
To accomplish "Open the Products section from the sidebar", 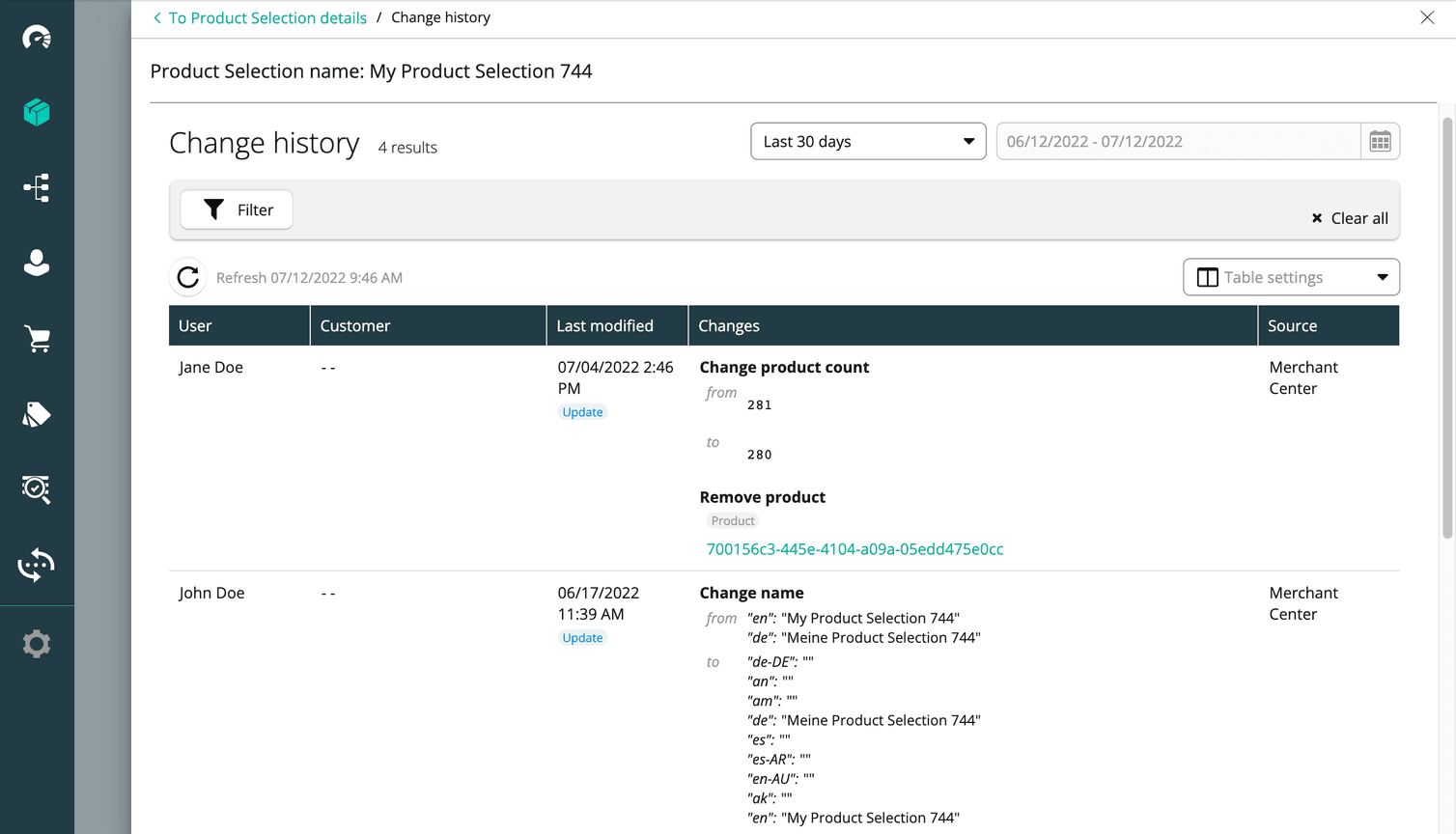I will point(37,112).
